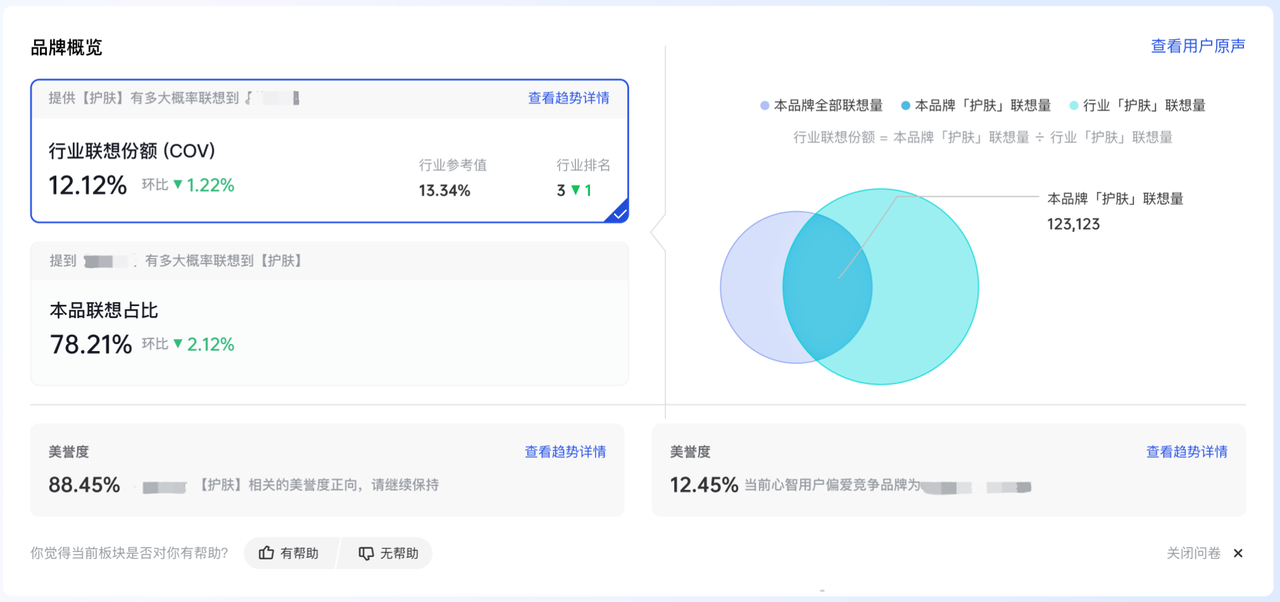The width and height of the screenshot is (1280, 602).
Task: Click the 123,123 chart value label
Action: pyautogui.click(x=1073, y=224)
